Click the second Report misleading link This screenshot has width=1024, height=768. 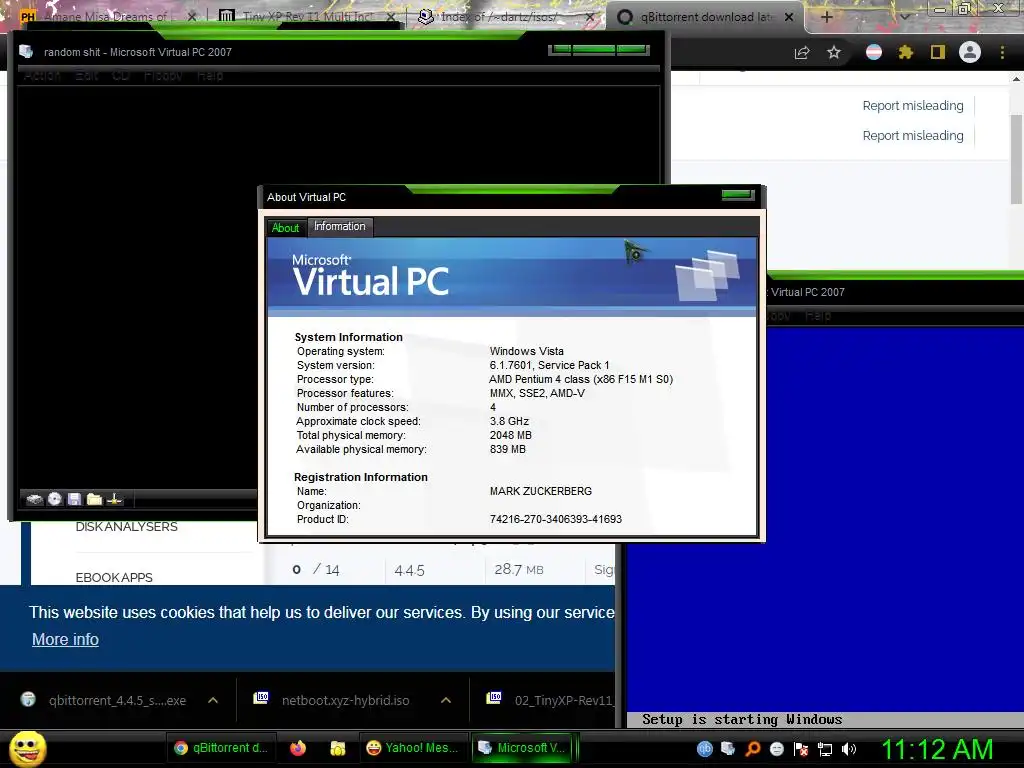(x=913, y=136)
